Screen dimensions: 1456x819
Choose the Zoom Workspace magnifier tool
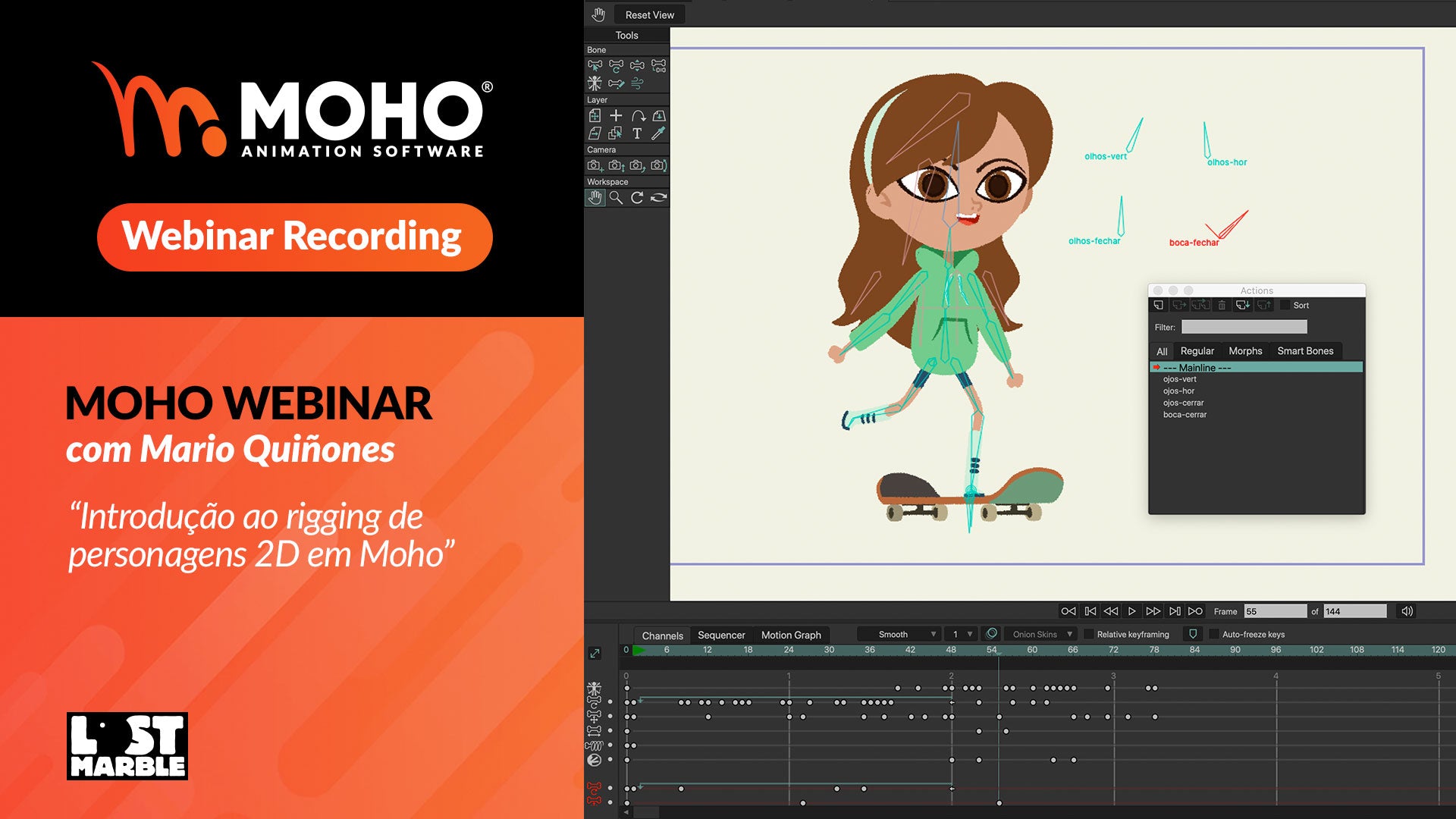(x=616, y=198)
